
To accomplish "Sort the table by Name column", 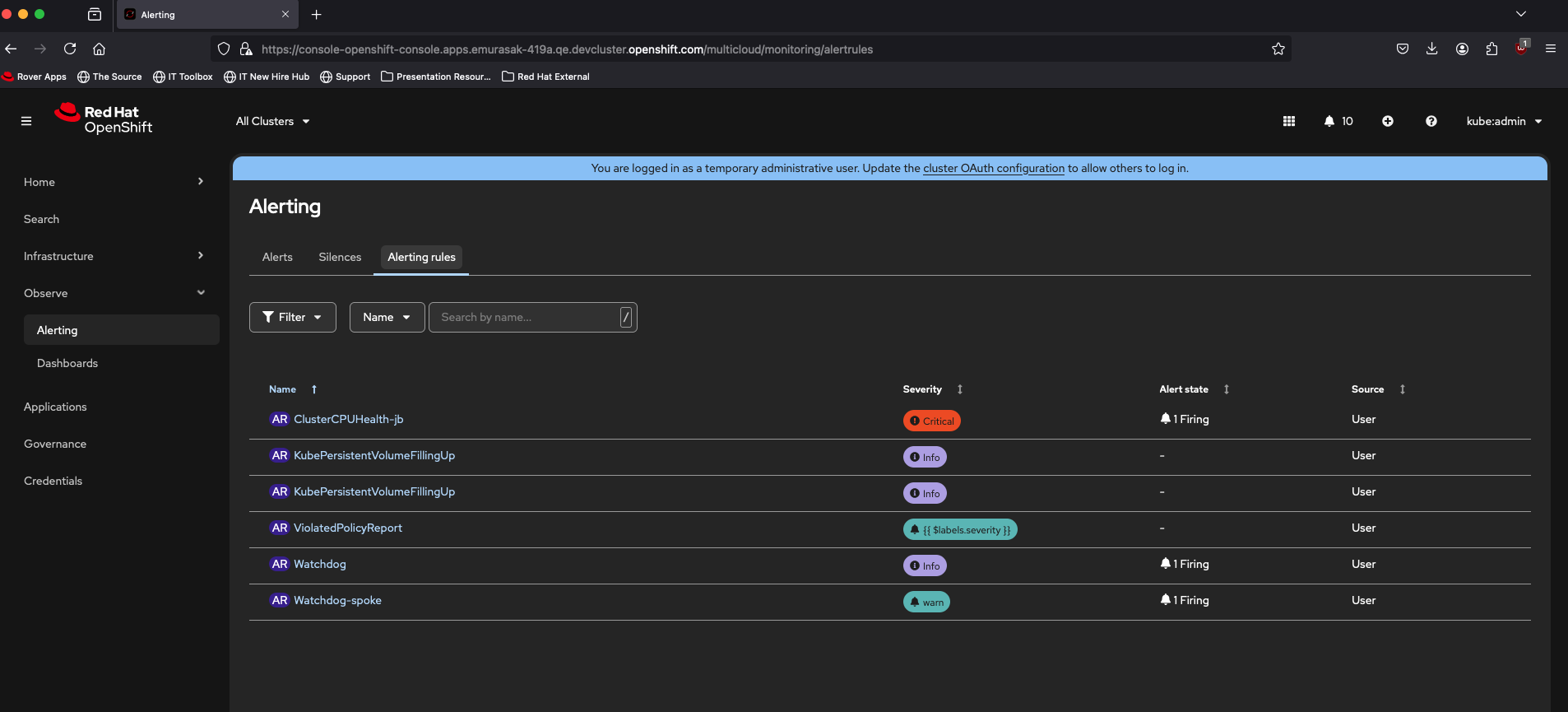I will 293,389.
